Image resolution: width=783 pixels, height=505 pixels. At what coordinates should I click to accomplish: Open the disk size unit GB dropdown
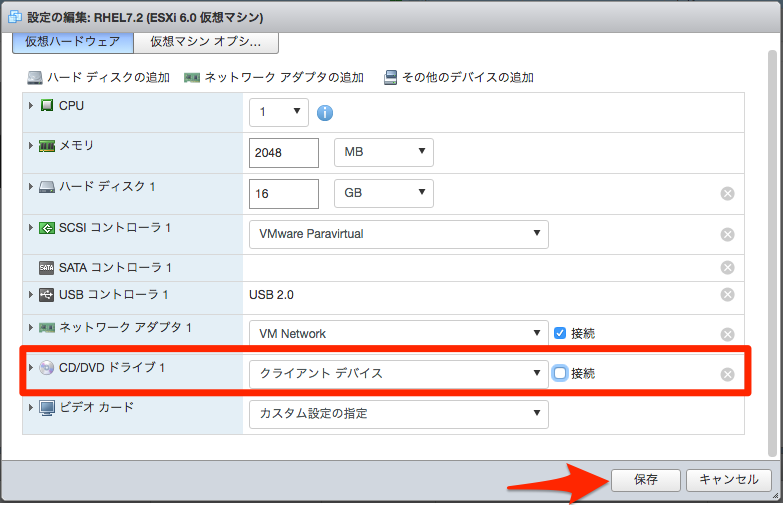point(384,193)
